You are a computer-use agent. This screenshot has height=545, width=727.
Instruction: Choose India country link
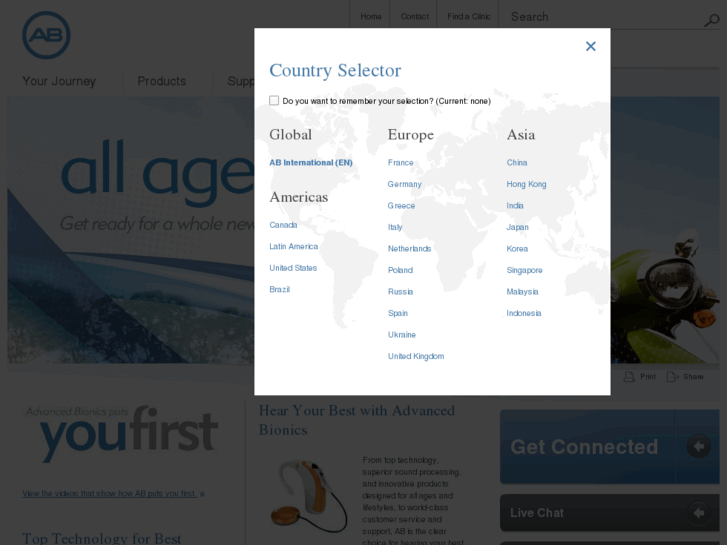point(515,206)
